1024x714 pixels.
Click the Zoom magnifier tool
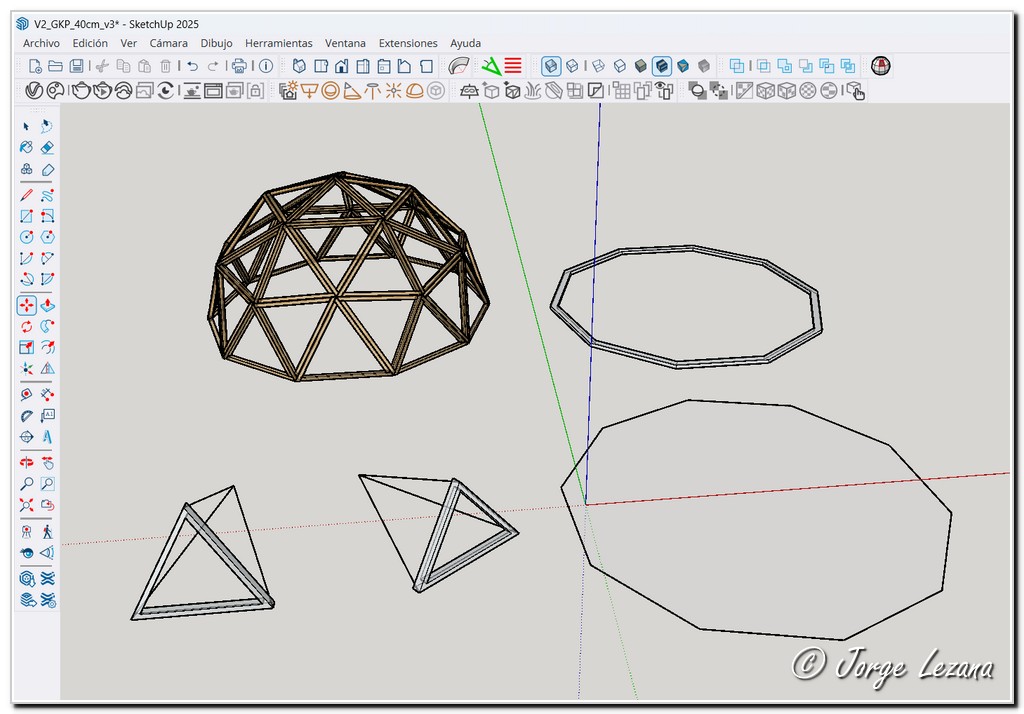26,484
